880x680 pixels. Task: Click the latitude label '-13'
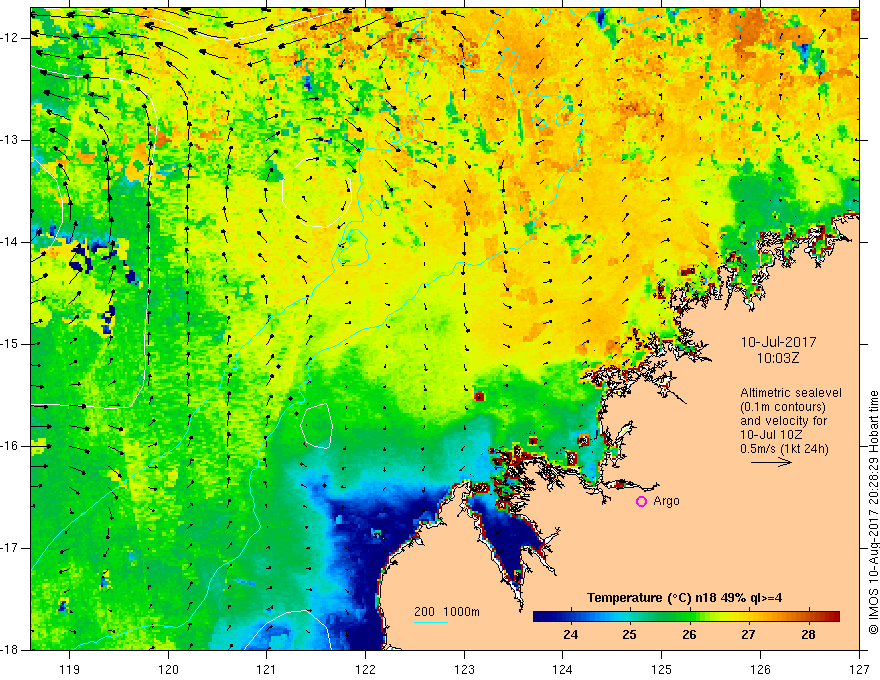click(11, 140)
